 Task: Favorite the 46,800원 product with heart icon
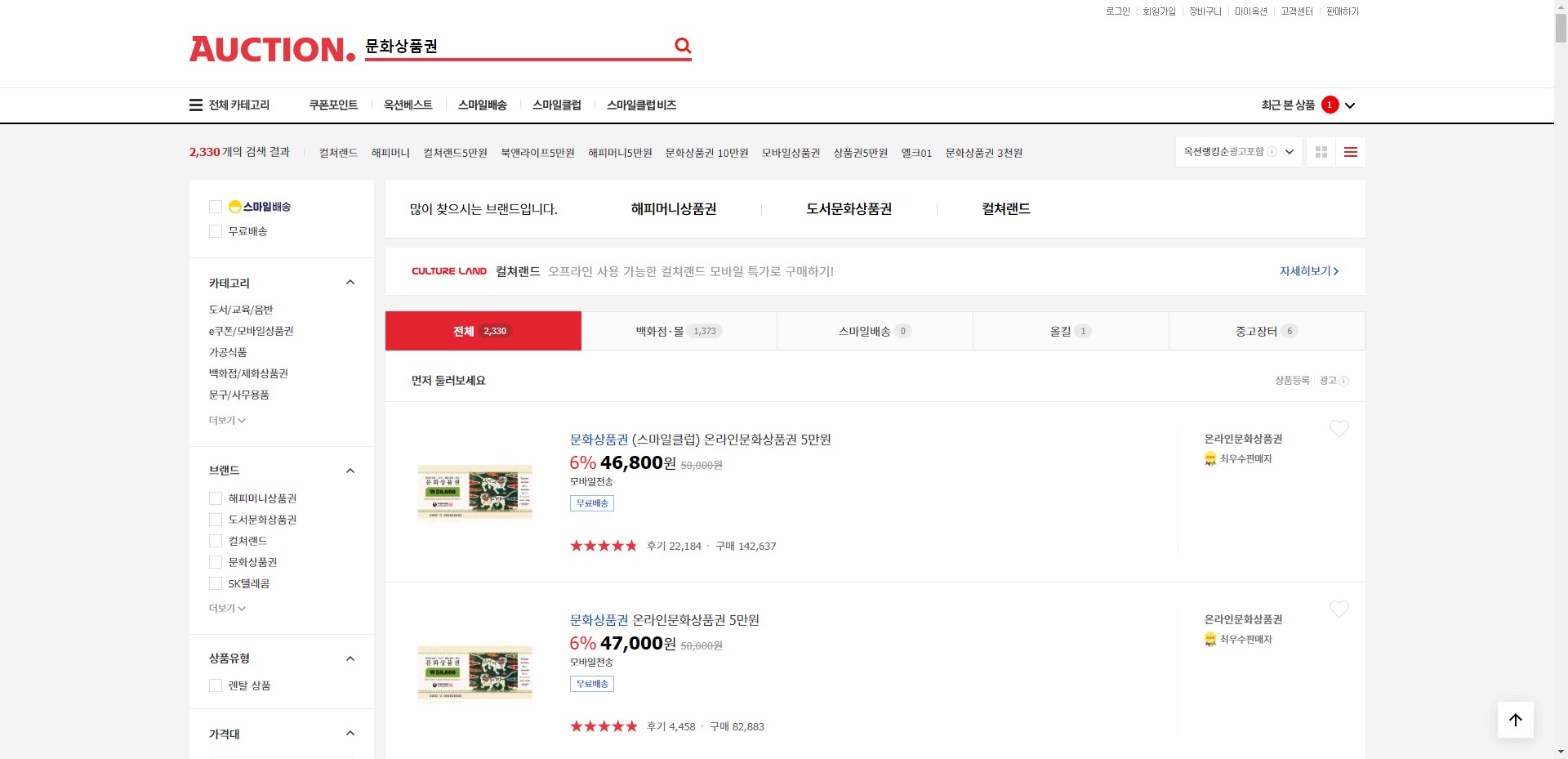pyautogui.click(x=1339, y=428)
